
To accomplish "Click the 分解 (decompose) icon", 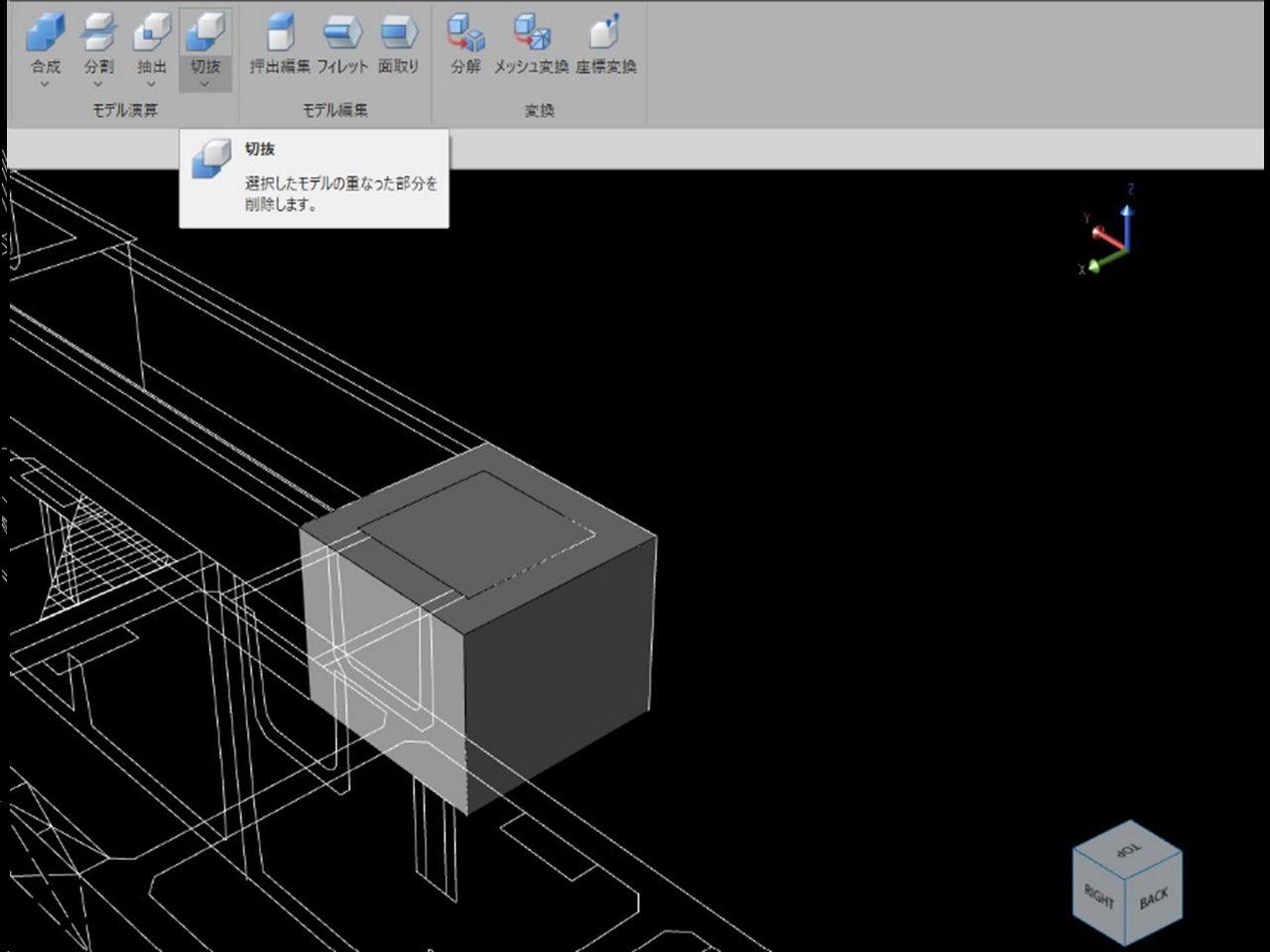I will 465,34.
